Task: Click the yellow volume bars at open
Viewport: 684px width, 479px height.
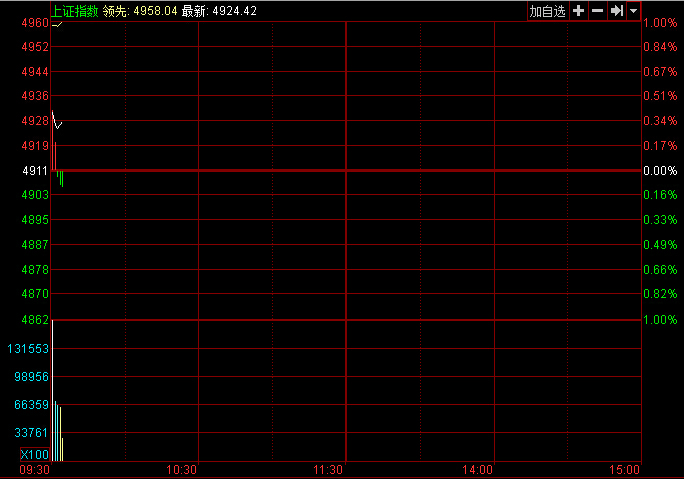Action: click(x=57, y=432)
